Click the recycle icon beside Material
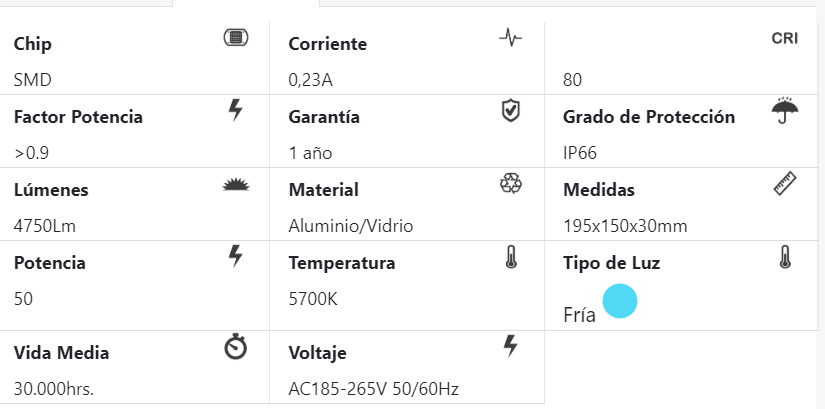 point(510,184)
